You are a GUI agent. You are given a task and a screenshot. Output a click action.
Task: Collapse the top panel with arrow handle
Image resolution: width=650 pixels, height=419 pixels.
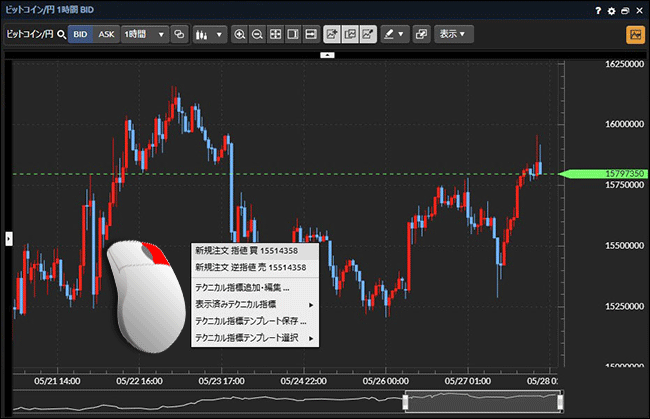coord(325,56)
